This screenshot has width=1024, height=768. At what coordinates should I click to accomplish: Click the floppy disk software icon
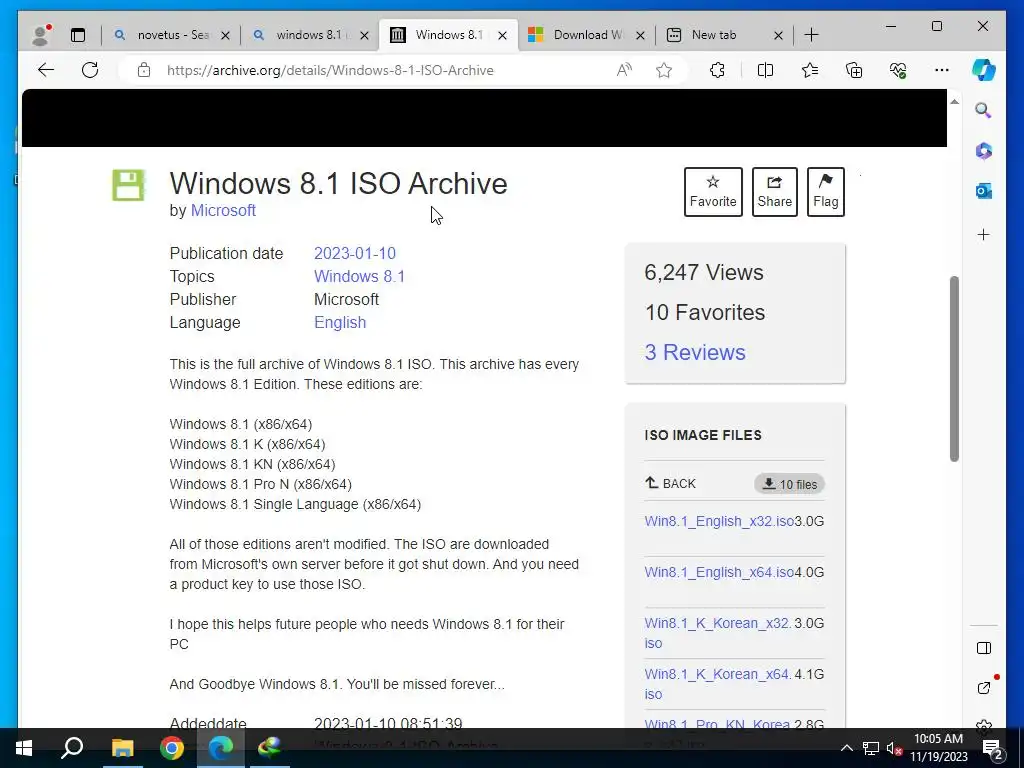point(128,185)
